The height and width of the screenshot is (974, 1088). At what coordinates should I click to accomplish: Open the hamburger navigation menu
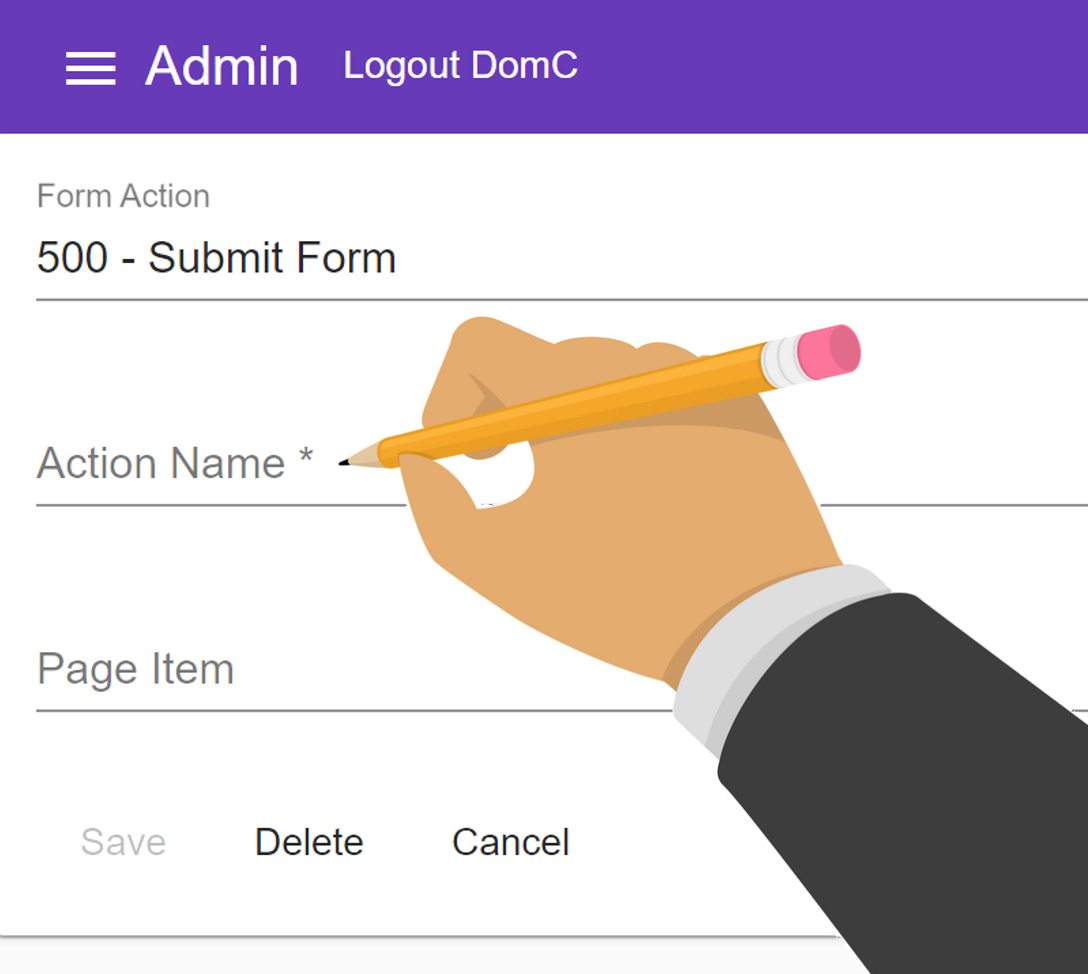(90, 68)
